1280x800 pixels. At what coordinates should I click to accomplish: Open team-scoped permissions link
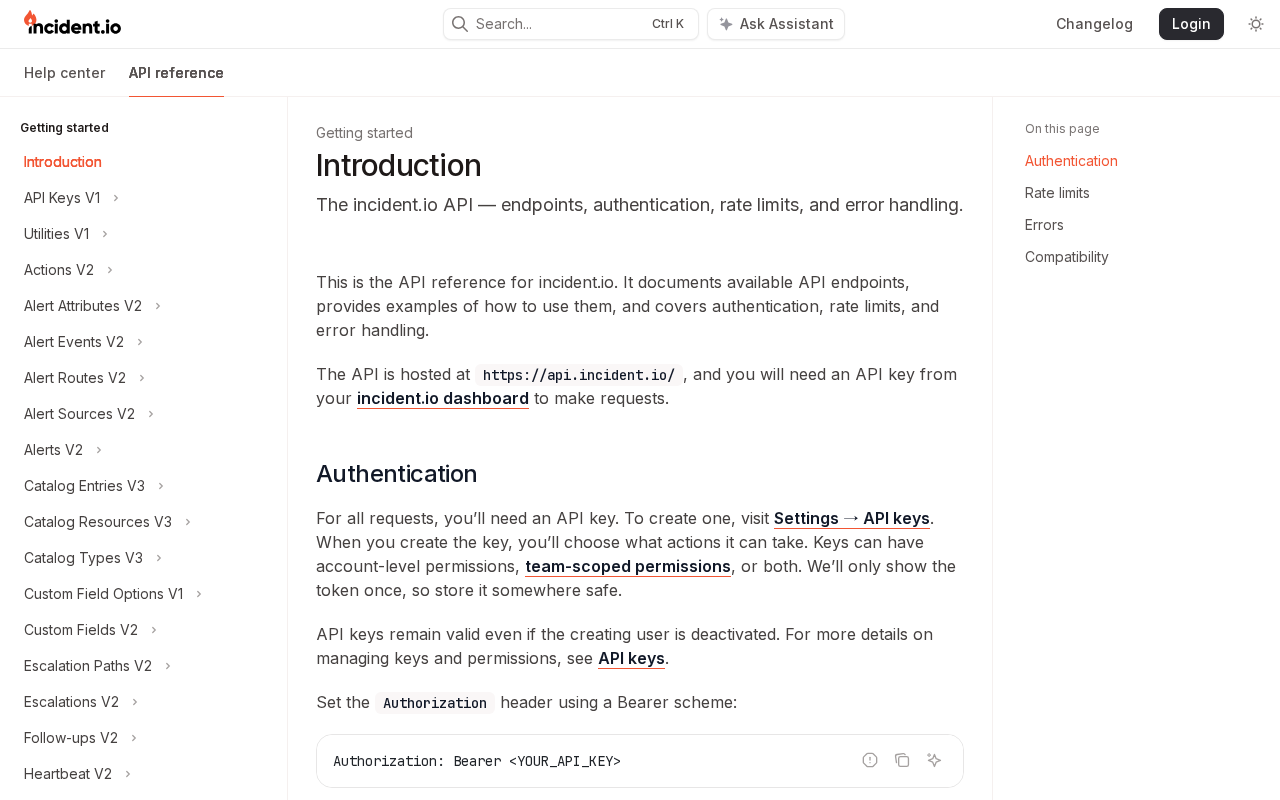(628, 566)
